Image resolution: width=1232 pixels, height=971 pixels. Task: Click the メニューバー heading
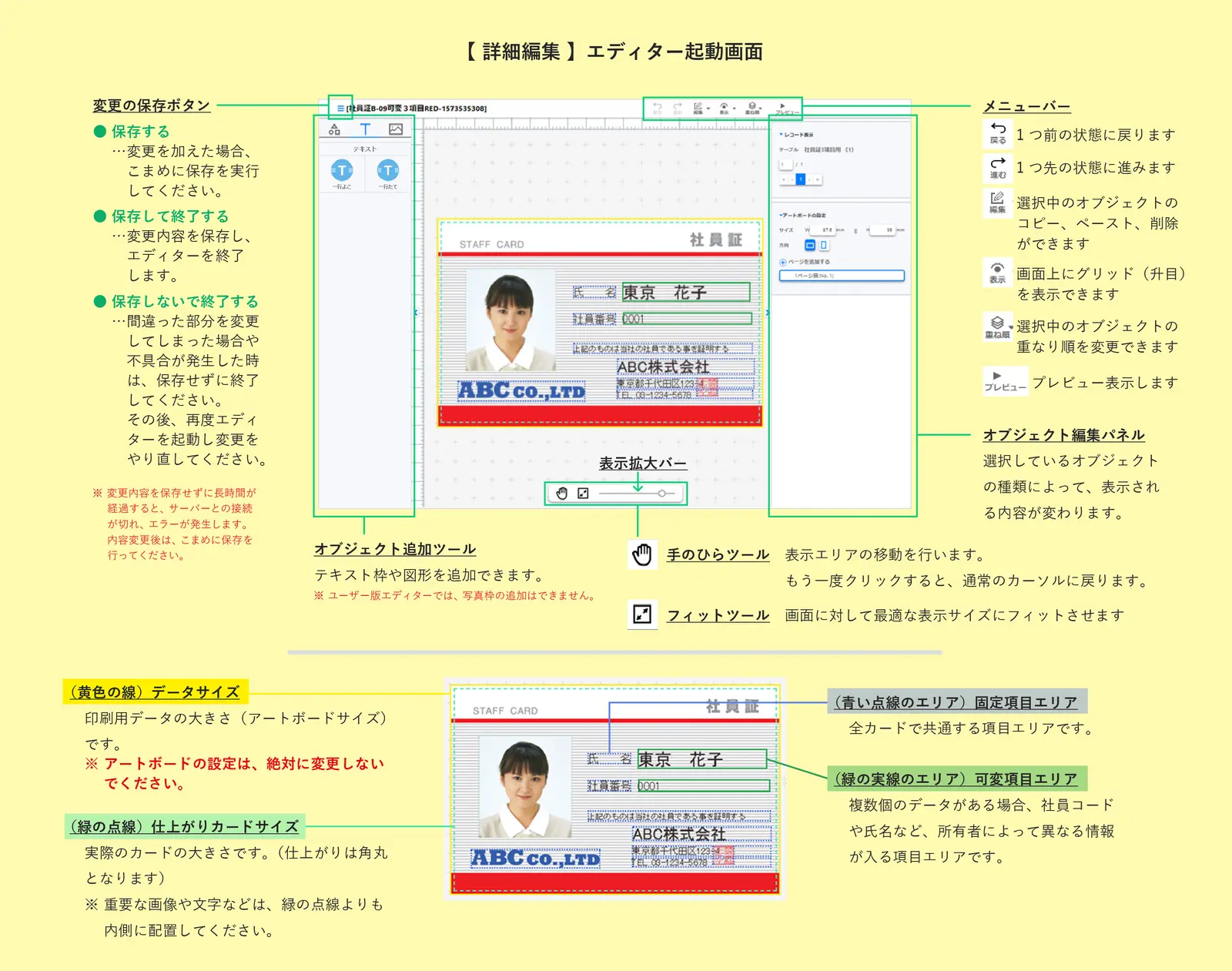[1026, 106]
